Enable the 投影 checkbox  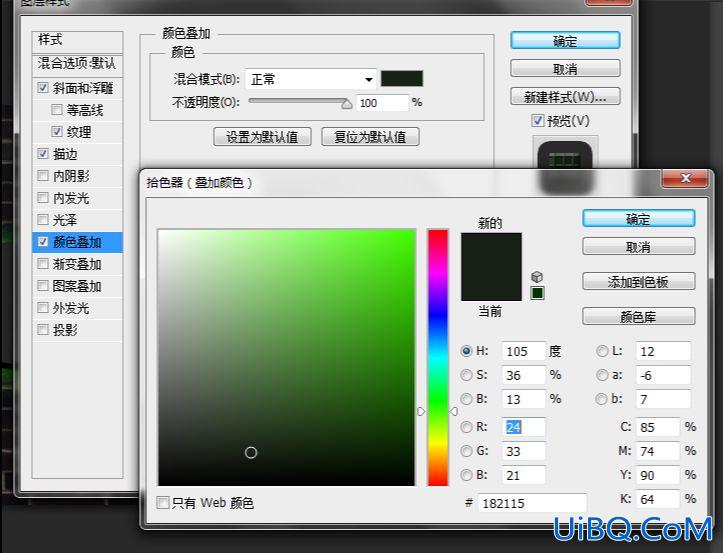[x=43, y=330]
